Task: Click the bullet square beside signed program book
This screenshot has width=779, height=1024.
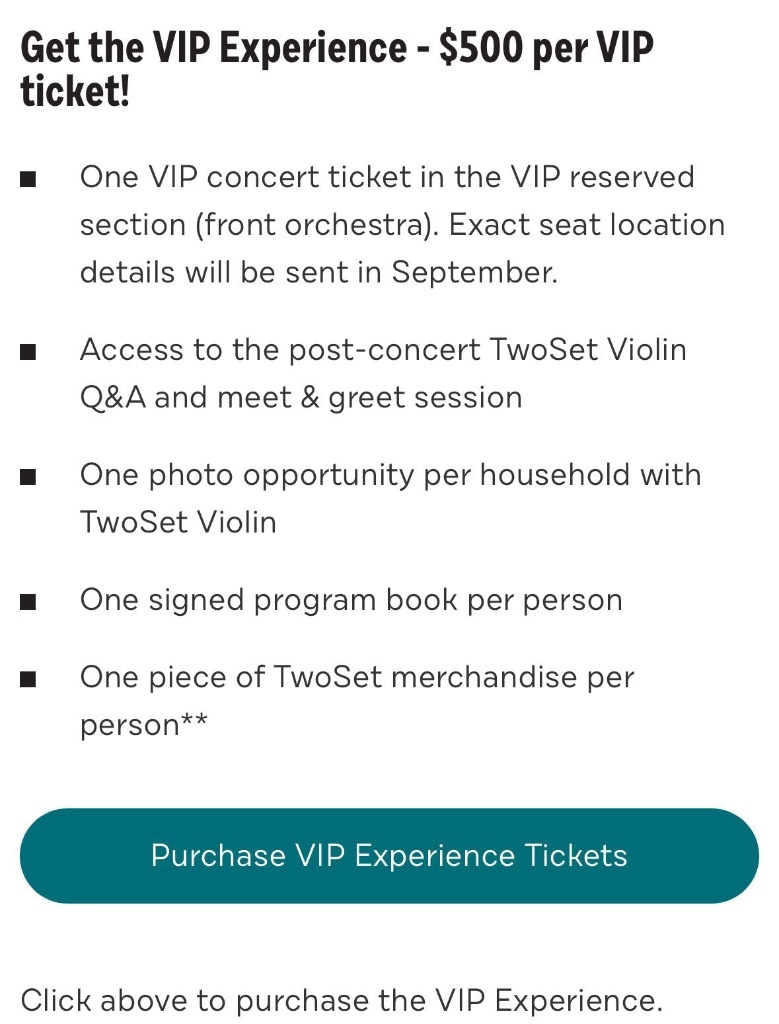Action: [27, 601]
